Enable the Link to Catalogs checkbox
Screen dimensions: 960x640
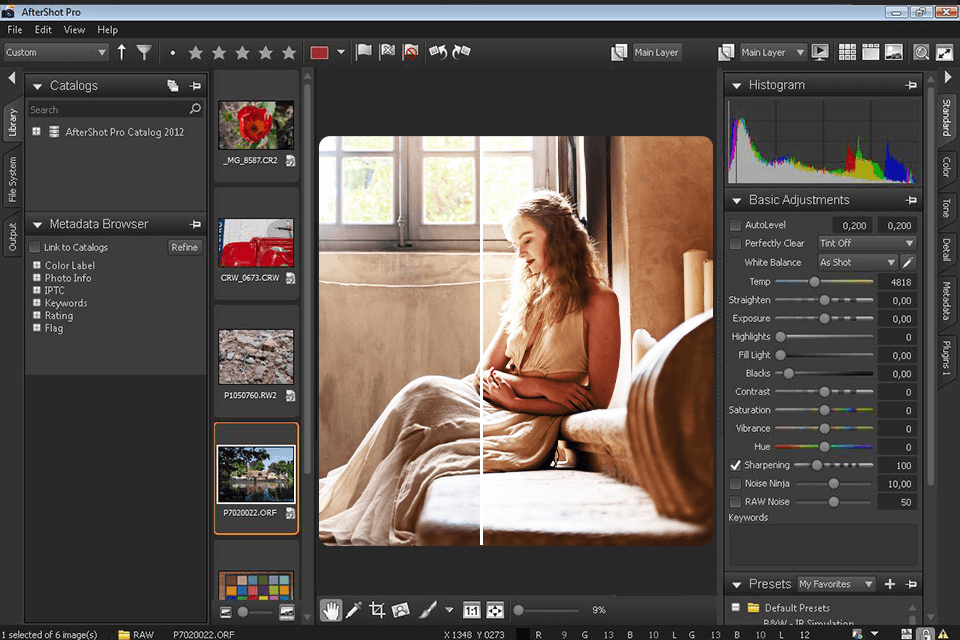tap(35, 247)
